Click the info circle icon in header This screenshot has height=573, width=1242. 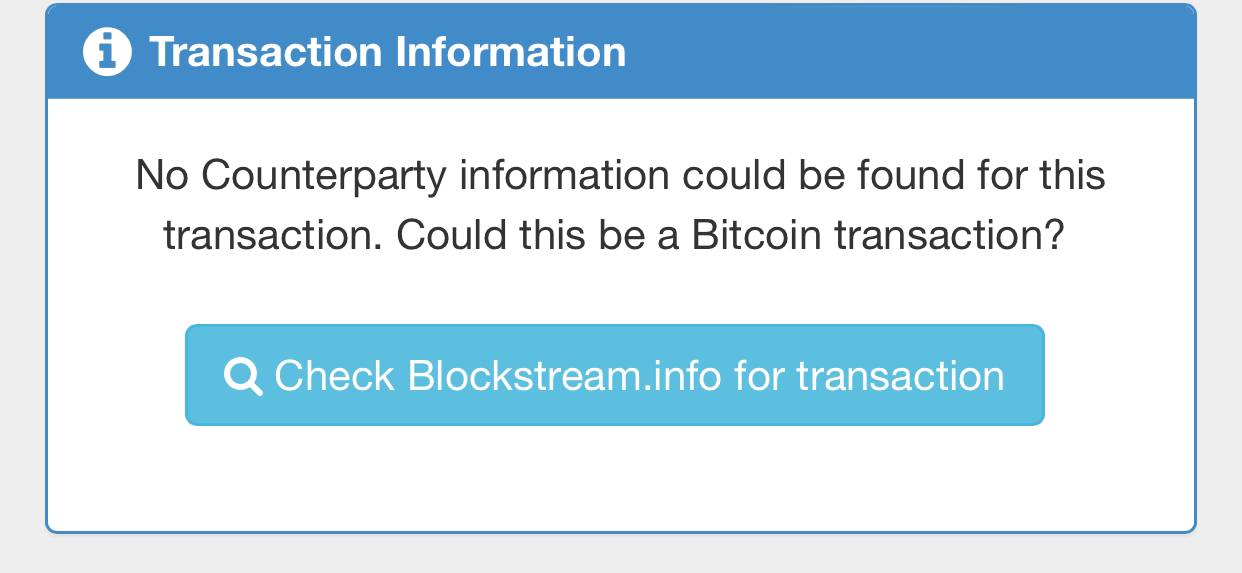pyautogui.click(x=107, y=52)
